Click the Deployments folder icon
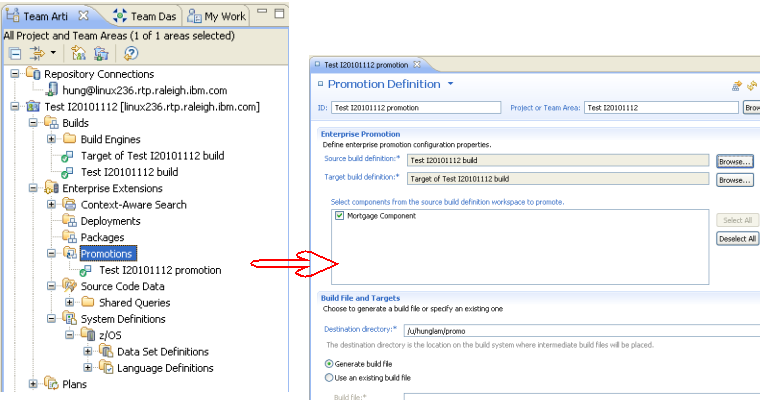This screenshot has width=760, height=400. (x=70, y=221)
